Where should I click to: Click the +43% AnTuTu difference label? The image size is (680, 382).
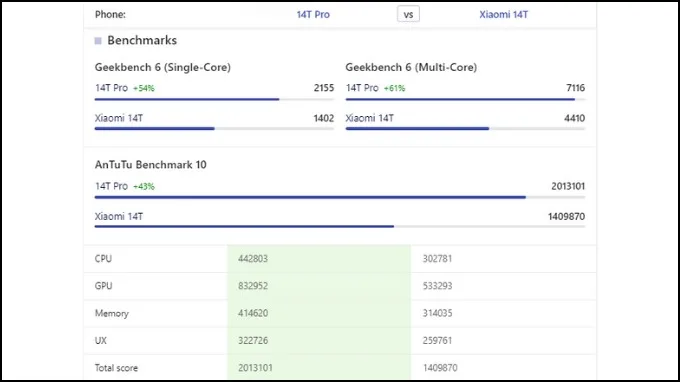[144, 186]
